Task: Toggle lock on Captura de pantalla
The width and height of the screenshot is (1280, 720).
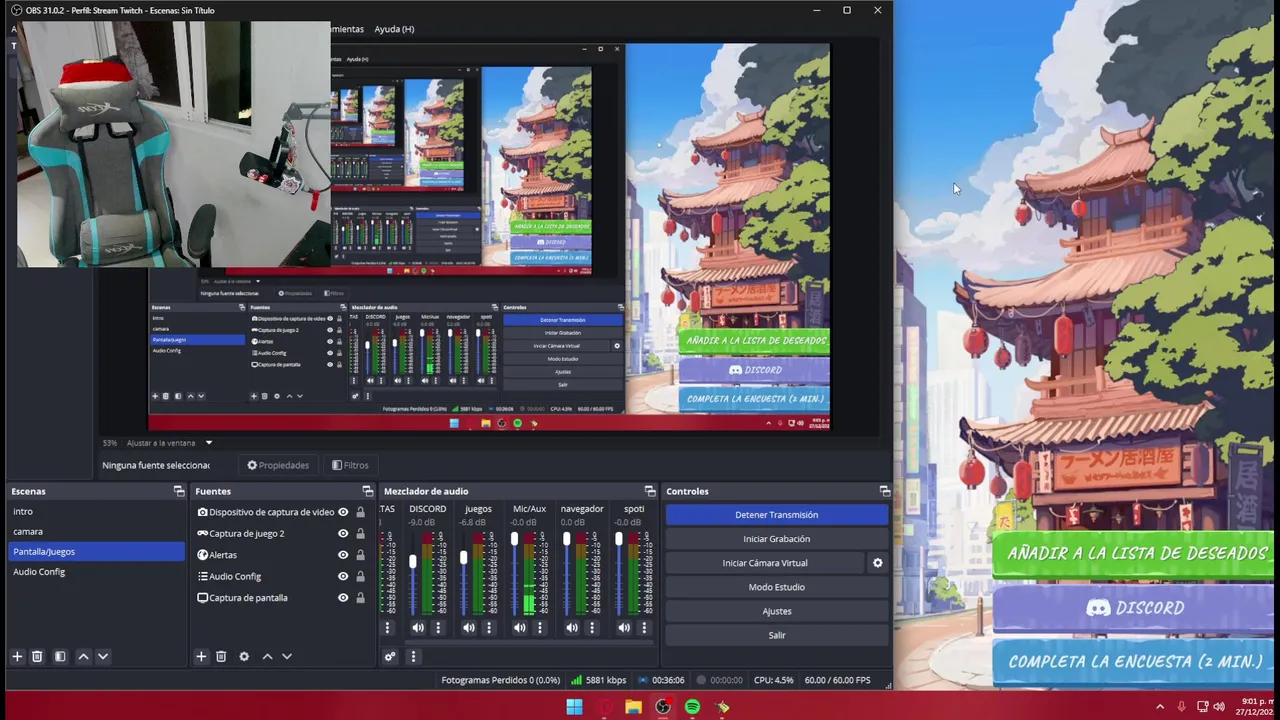Action: pyautogui.click(x=360, y=598)
